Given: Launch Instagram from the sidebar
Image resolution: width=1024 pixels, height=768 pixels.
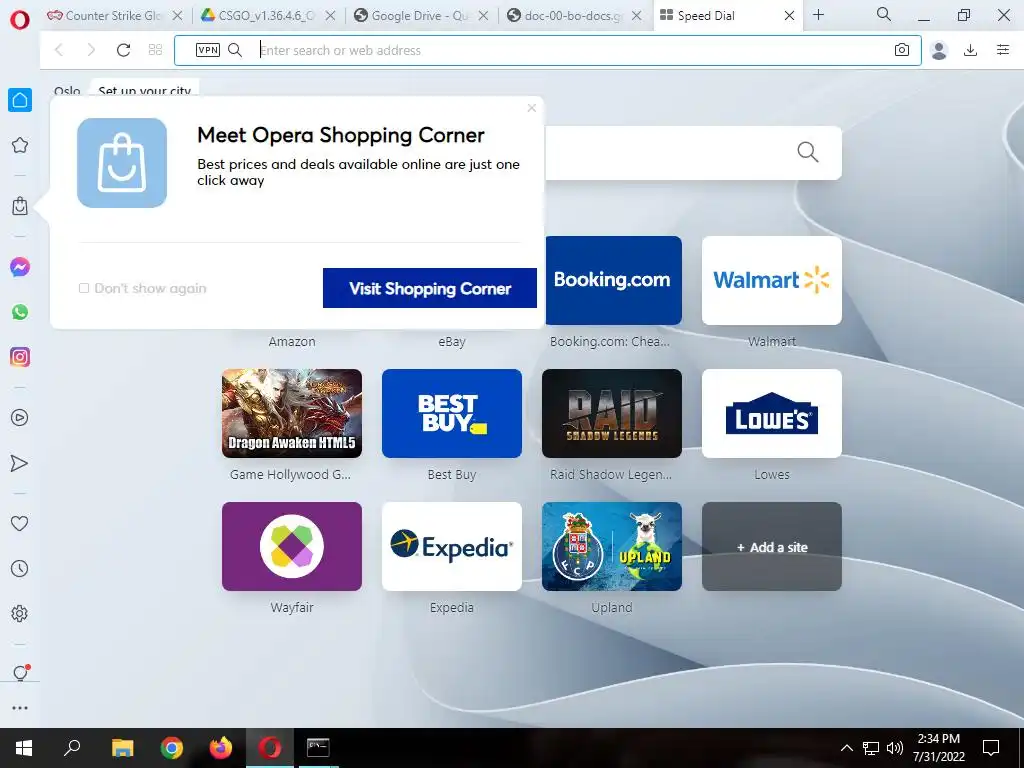Looking at the screenshot, I should click(20, 357).
